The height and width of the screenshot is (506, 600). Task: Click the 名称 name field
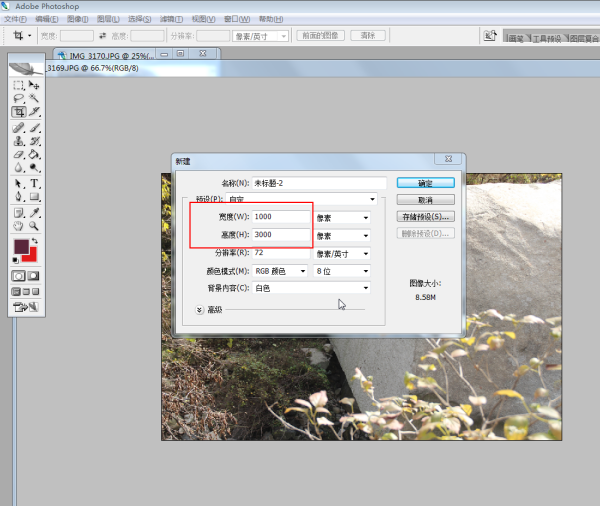[x=319, y=183]
